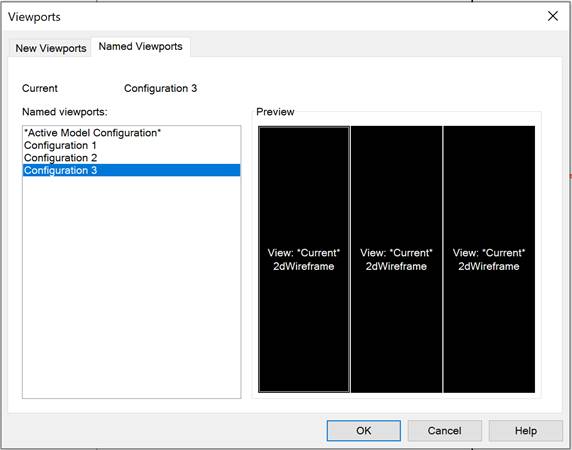The image size is (572, 450).
Task: Switch to the New Viewports tab
Action: (x=51, y=48)
